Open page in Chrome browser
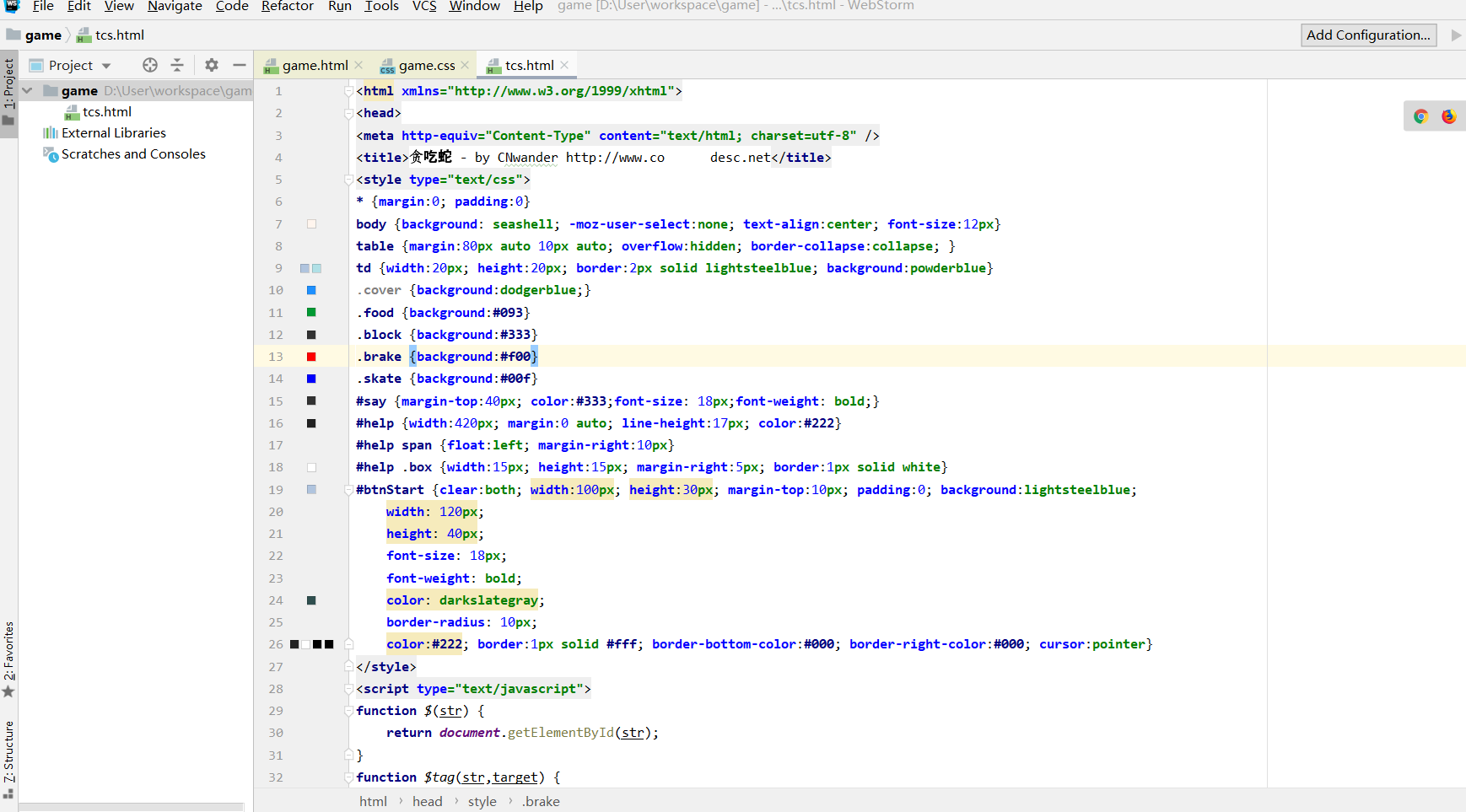The height and width of the screenshot is (812, 1466). [x=1421, y=116]
